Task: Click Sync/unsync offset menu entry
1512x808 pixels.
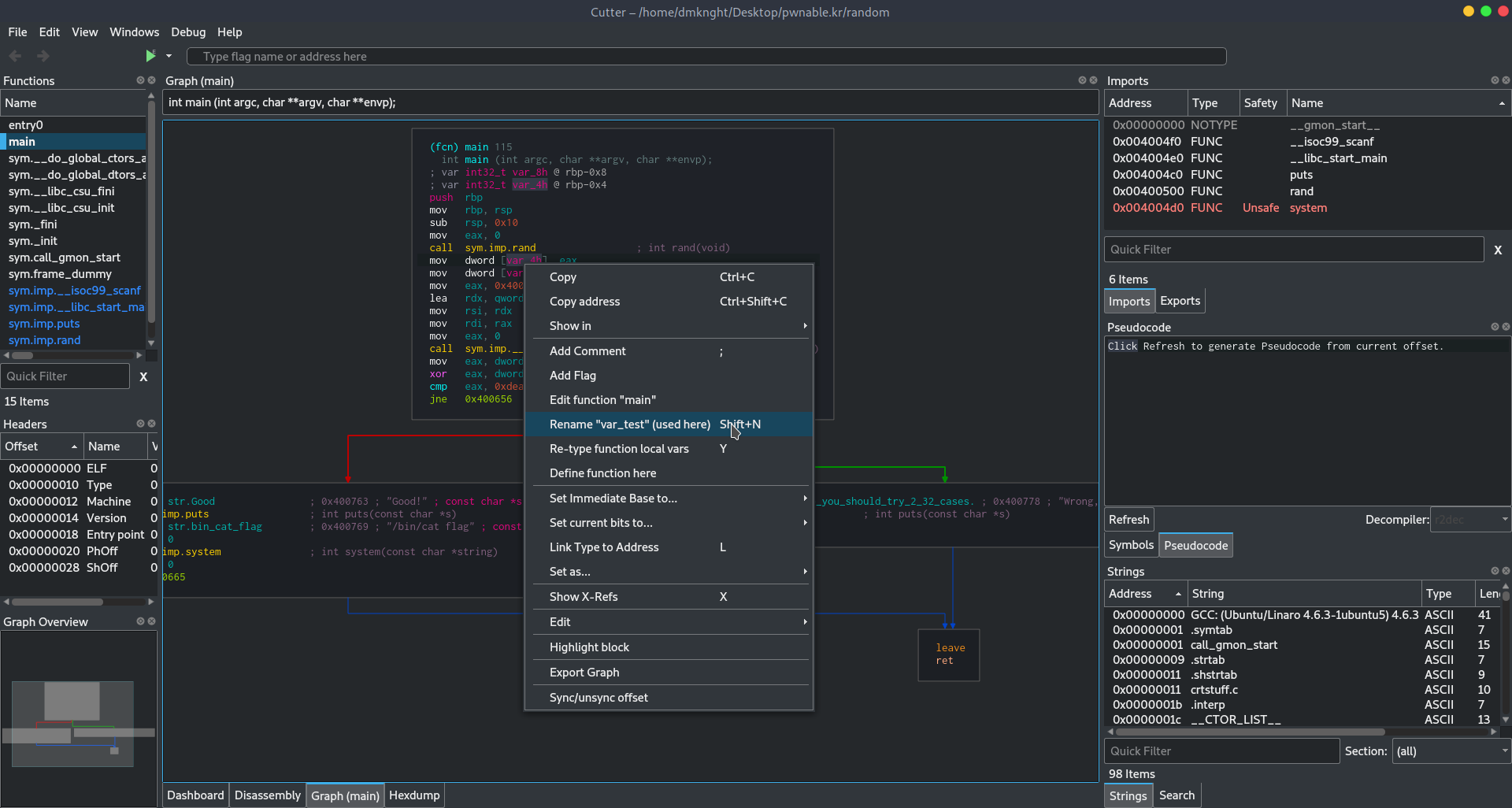Action: tap(669, 698)
